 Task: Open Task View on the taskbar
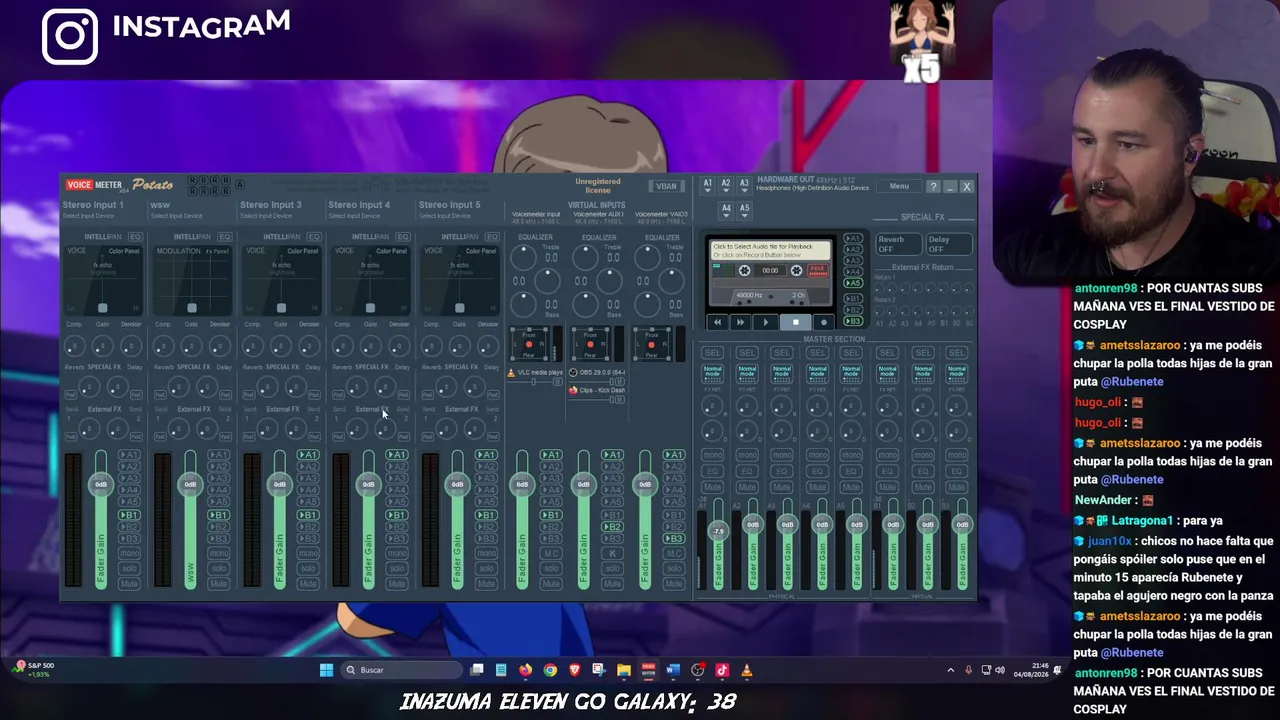(x=477, y=670)
